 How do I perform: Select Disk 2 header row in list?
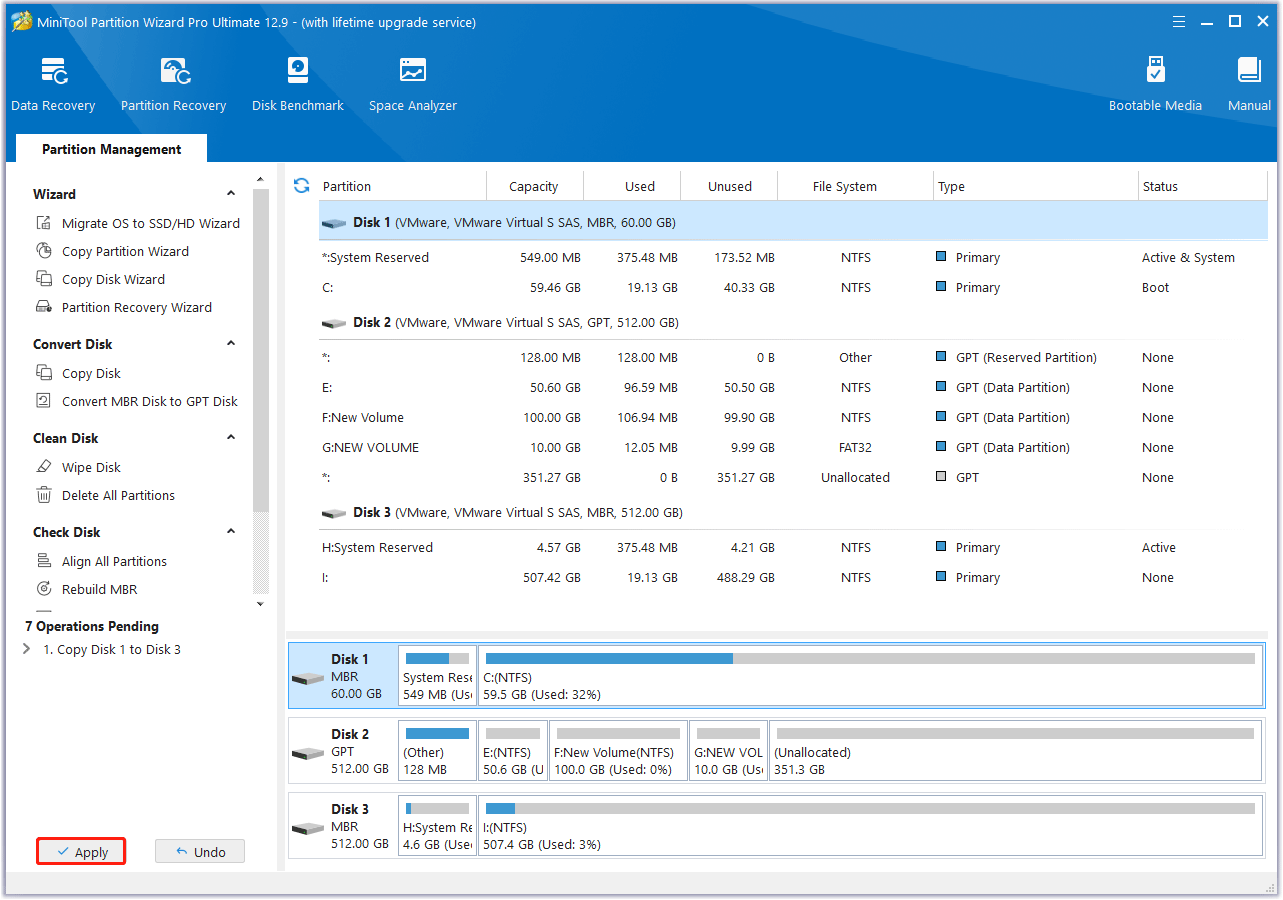coord(793,322)
